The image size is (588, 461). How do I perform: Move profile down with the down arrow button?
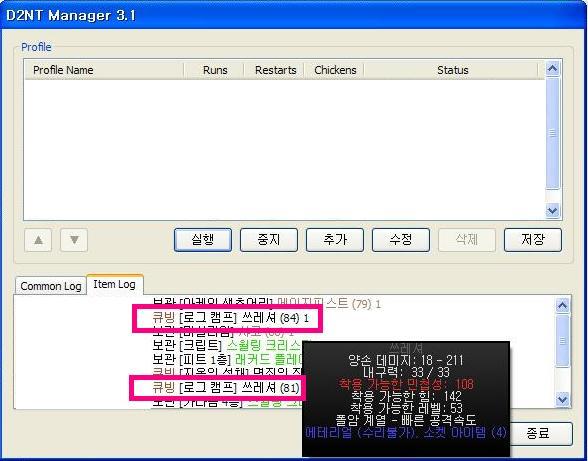coord(74,240)
